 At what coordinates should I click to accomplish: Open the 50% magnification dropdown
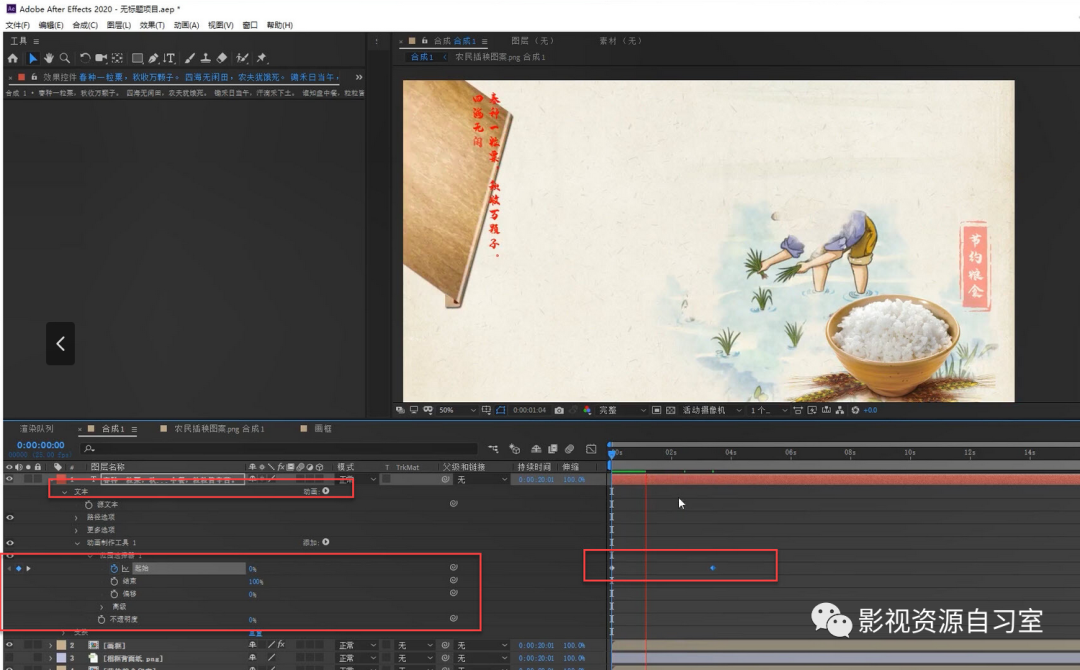point(457,410)
